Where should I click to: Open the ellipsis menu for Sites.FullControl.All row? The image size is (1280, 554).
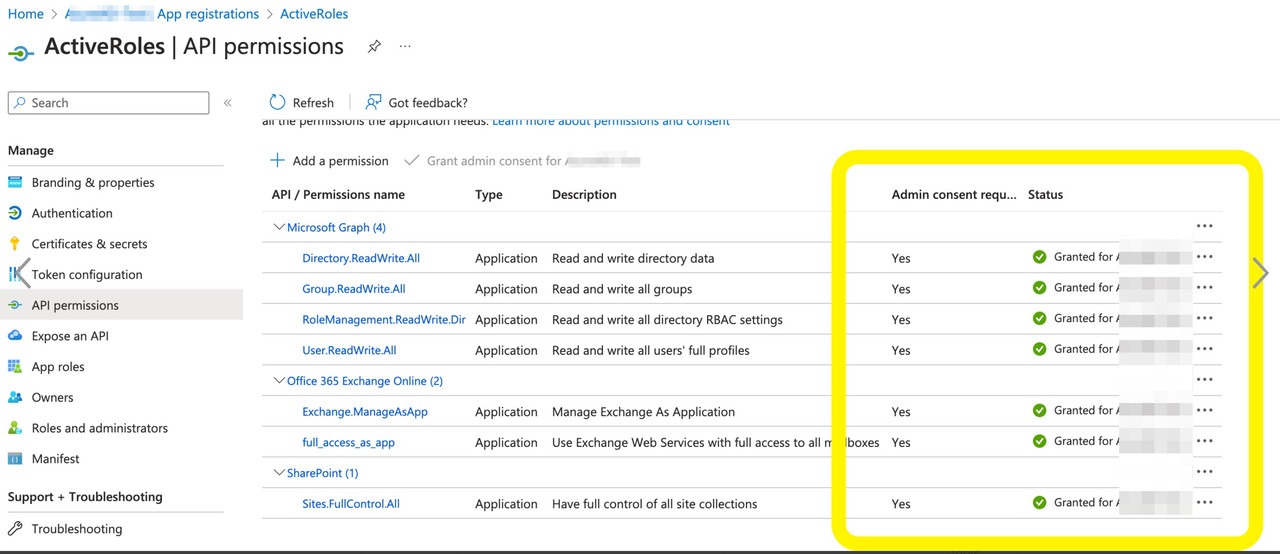point(1204,503)
